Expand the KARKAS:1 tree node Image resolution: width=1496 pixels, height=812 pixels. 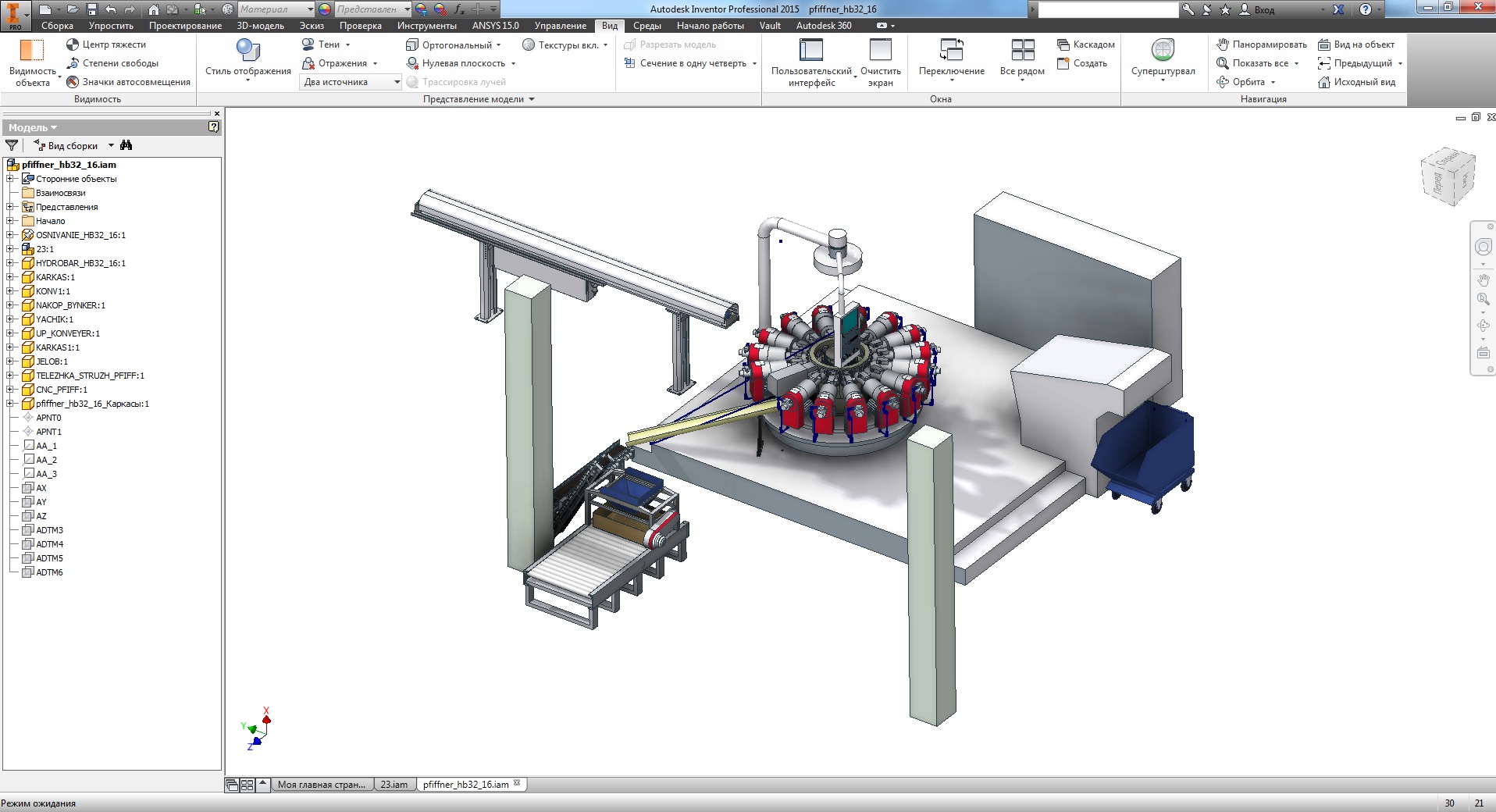pyautogui.click(x=10, y=277)
